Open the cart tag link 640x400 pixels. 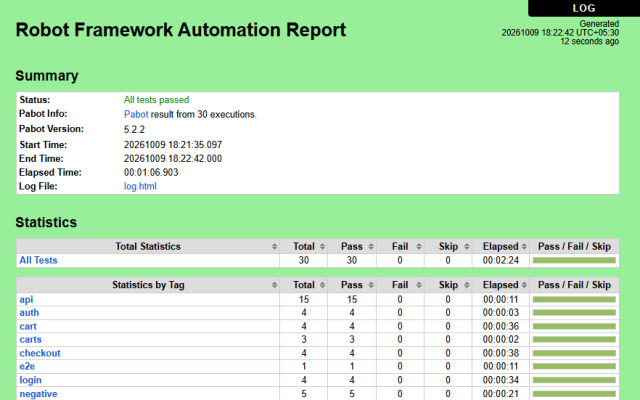28,327
